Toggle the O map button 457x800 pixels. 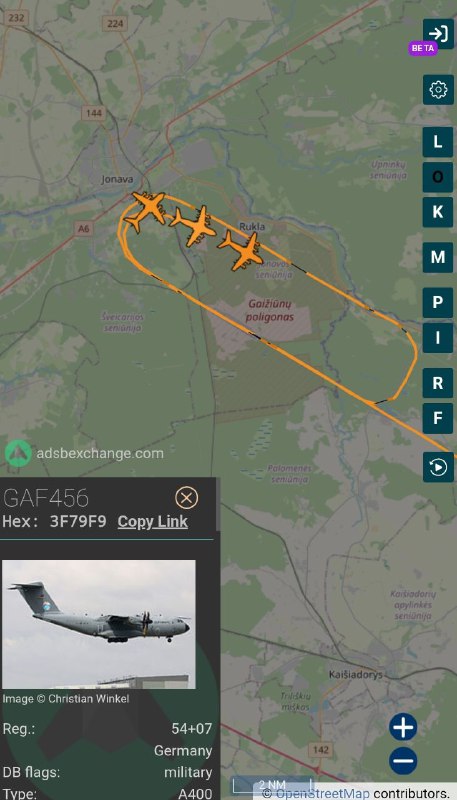[438, 177]
